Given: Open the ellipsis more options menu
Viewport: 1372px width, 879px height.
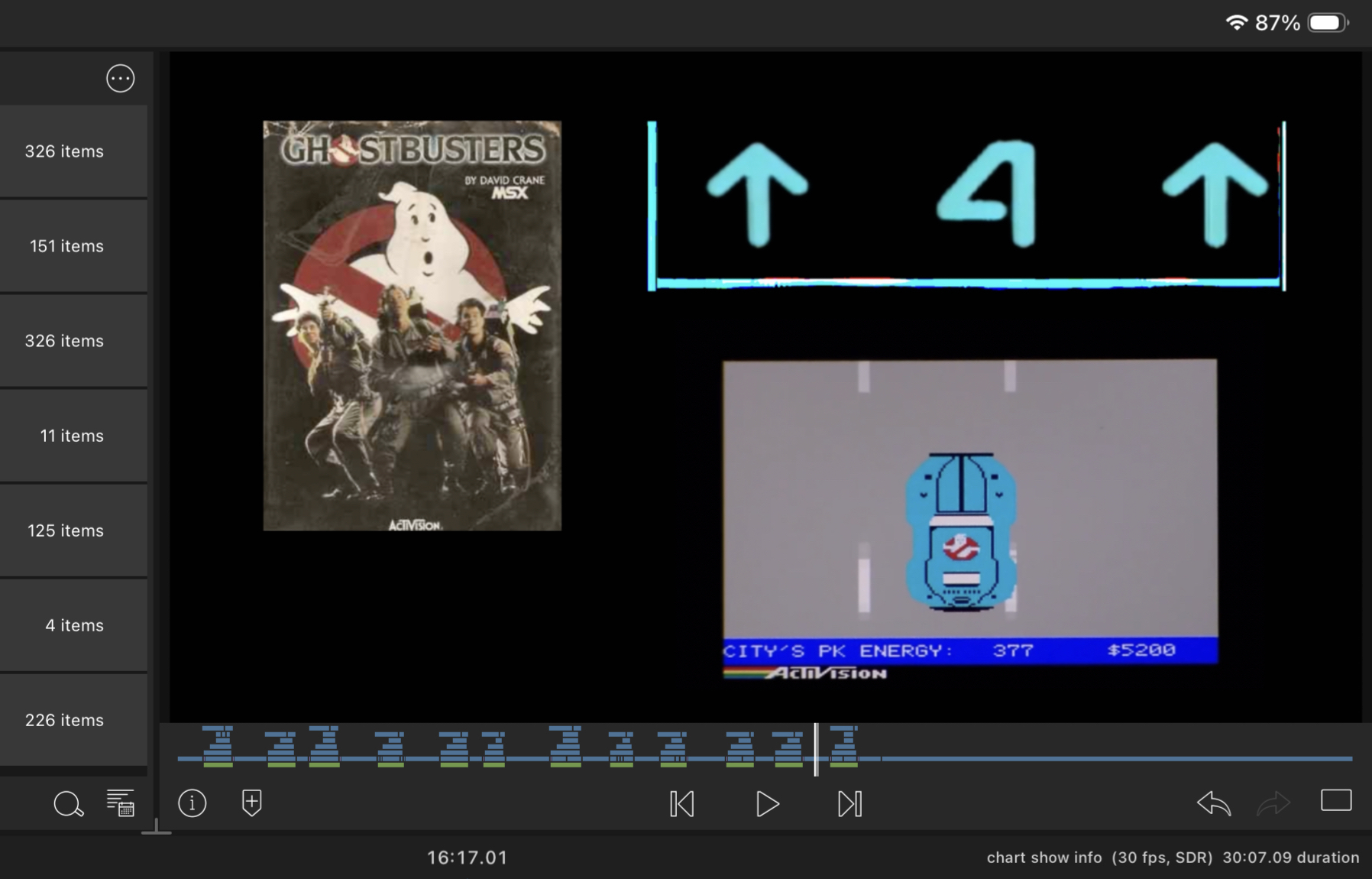Looking at the screenshot, I should pos(120,79).
